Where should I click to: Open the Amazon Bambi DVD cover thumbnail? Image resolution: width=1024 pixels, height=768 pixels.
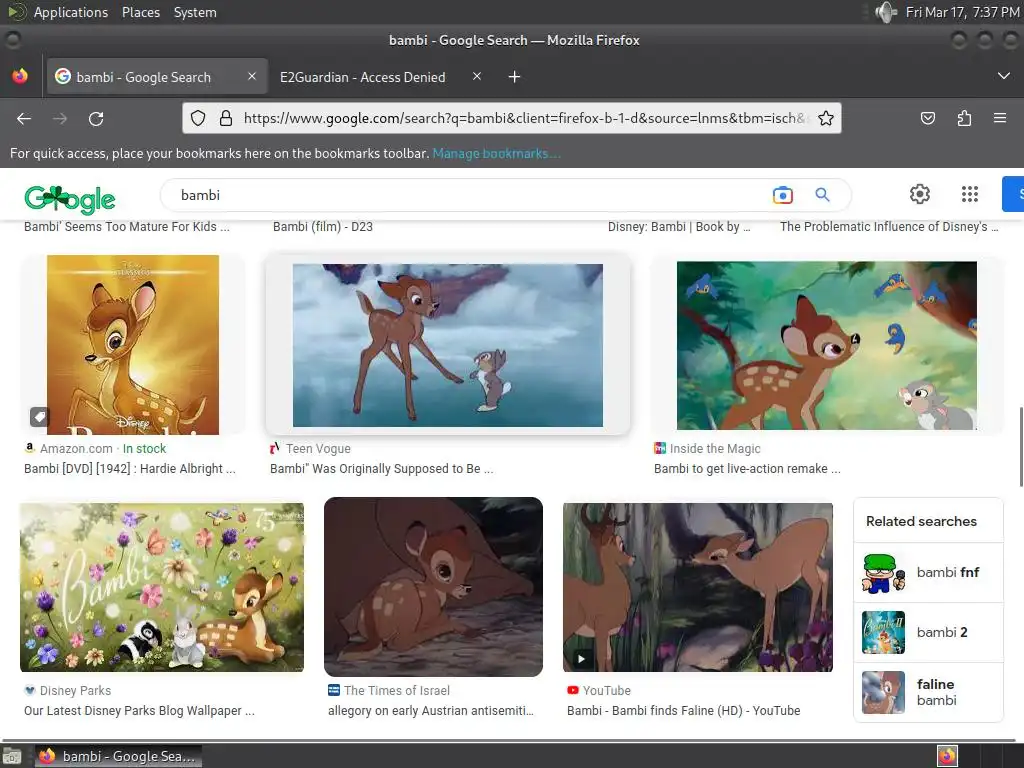point(133,345)
